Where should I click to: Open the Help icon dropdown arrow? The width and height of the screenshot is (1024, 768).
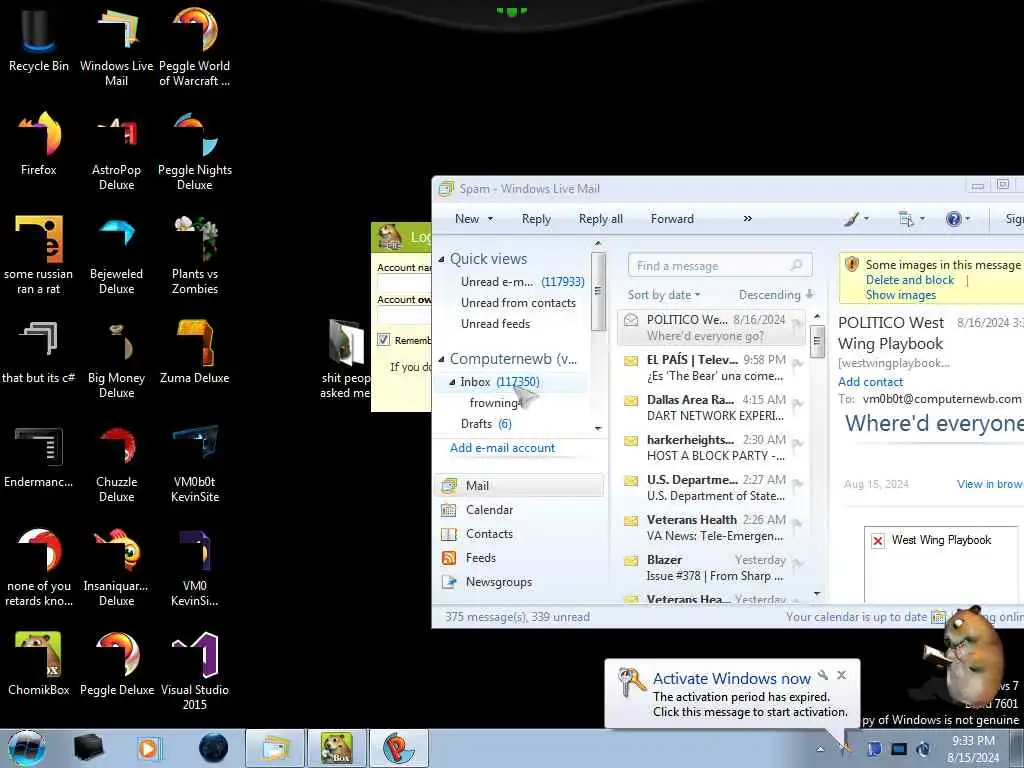(x=968, y=219)
